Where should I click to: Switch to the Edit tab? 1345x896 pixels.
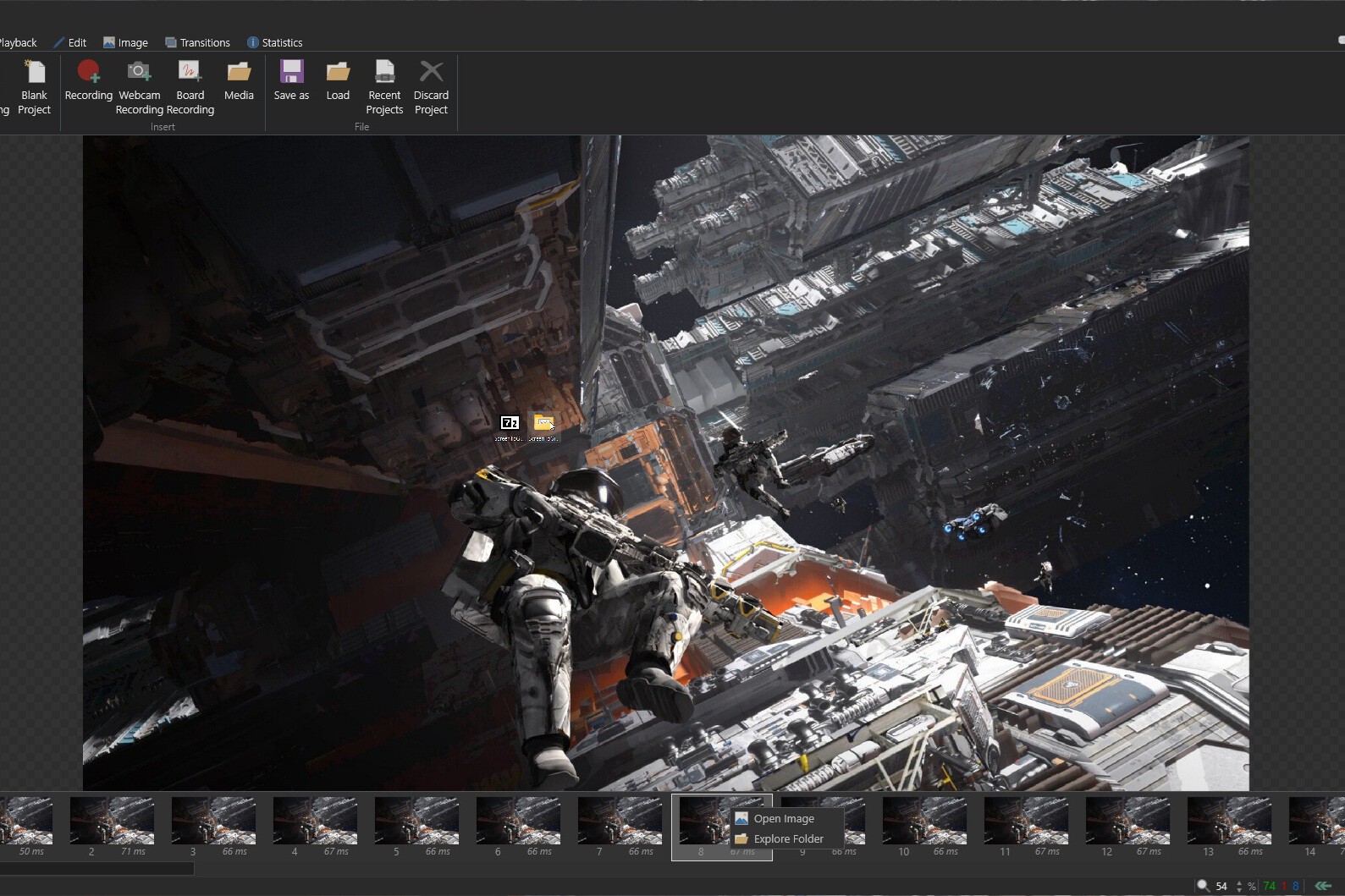pyautogui.click(x=70, y=42)
